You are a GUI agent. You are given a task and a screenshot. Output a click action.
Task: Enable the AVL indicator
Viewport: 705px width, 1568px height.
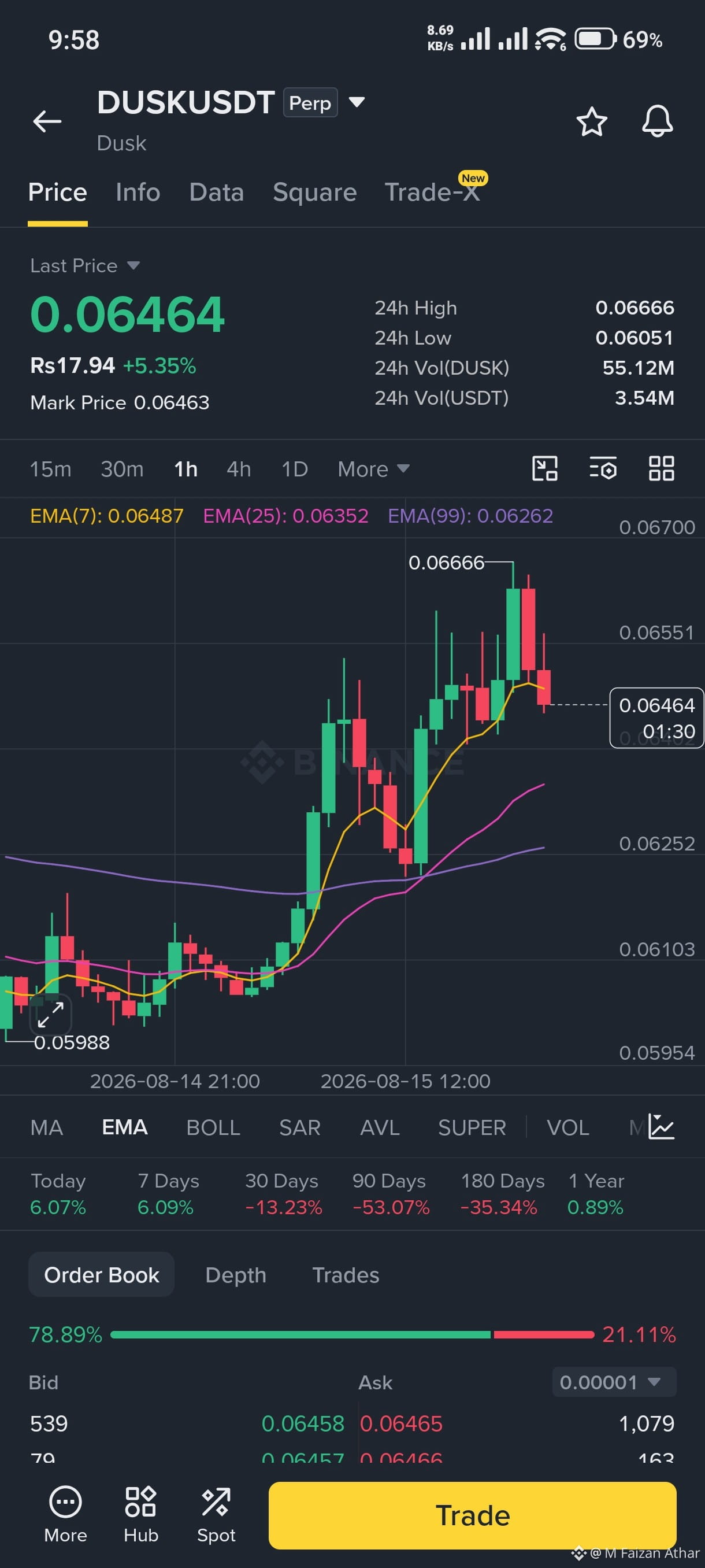point(380,1127)
